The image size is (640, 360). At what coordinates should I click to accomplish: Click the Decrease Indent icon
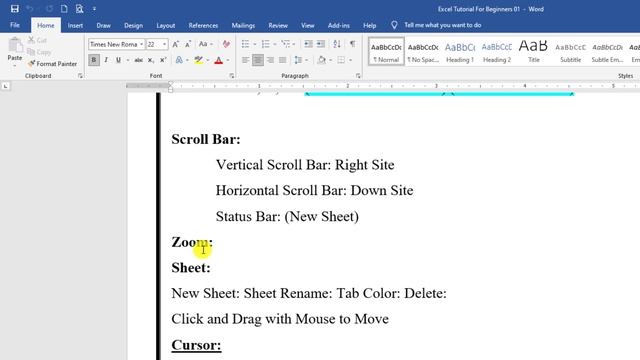point(308,44)
